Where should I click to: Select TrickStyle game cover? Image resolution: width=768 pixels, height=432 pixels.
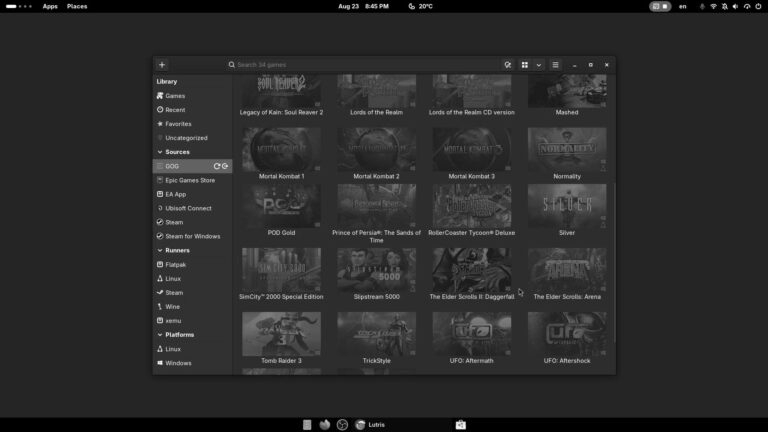(376, 334)
